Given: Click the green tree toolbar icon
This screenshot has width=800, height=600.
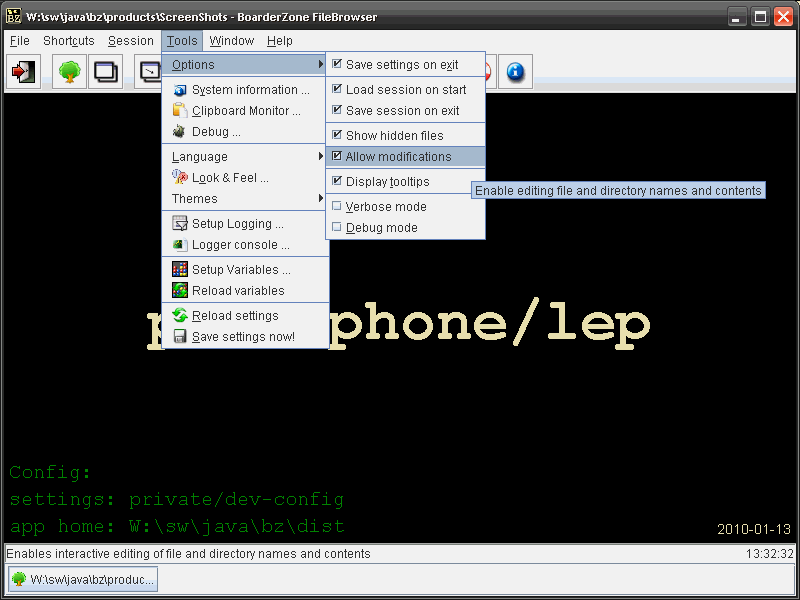Looking at the screenshot, I should click(x=69, y=72).
